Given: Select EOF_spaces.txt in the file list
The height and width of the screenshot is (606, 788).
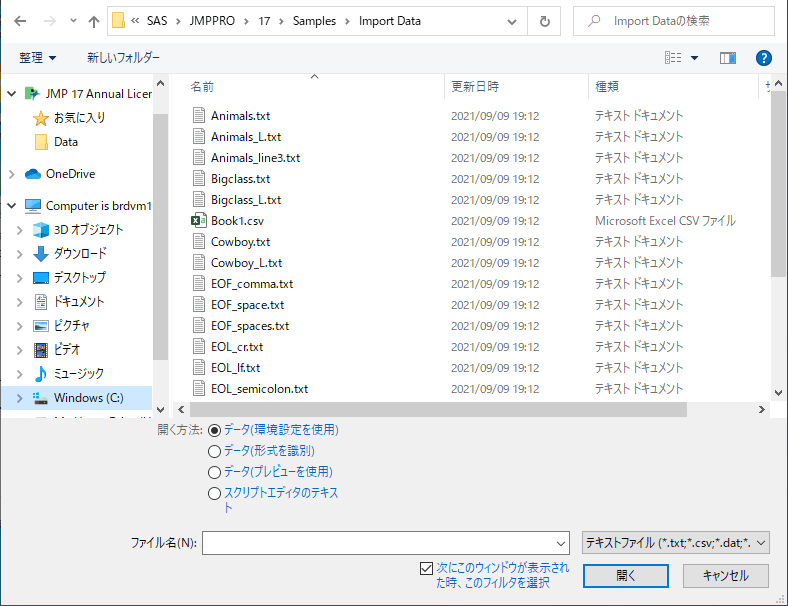Looking at the screenshot, I should pos(250,326).
